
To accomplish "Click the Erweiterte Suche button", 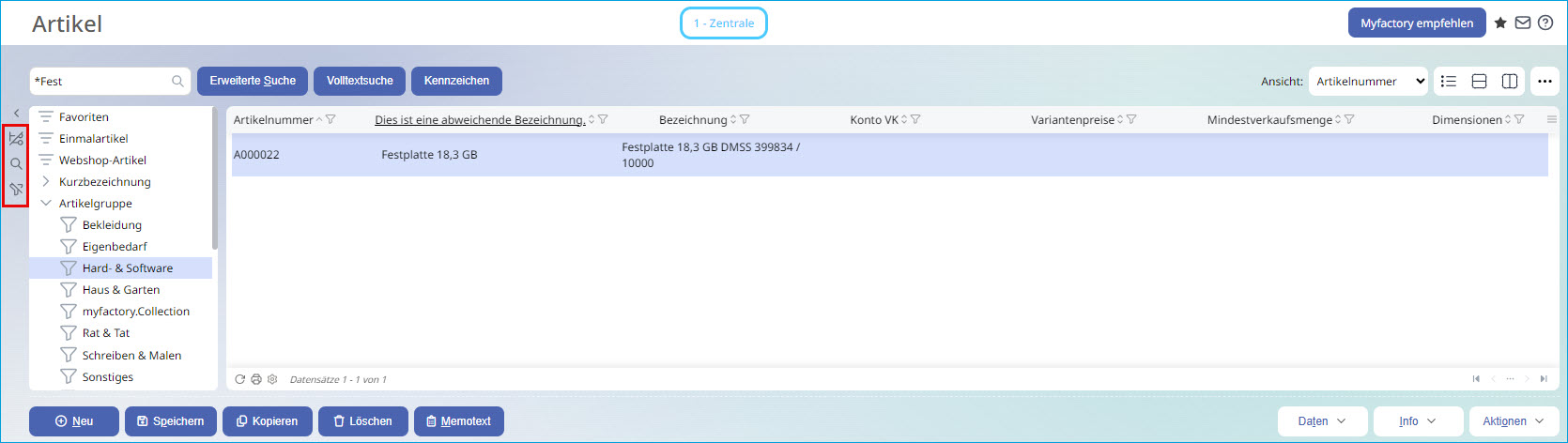I will (253, 81).
